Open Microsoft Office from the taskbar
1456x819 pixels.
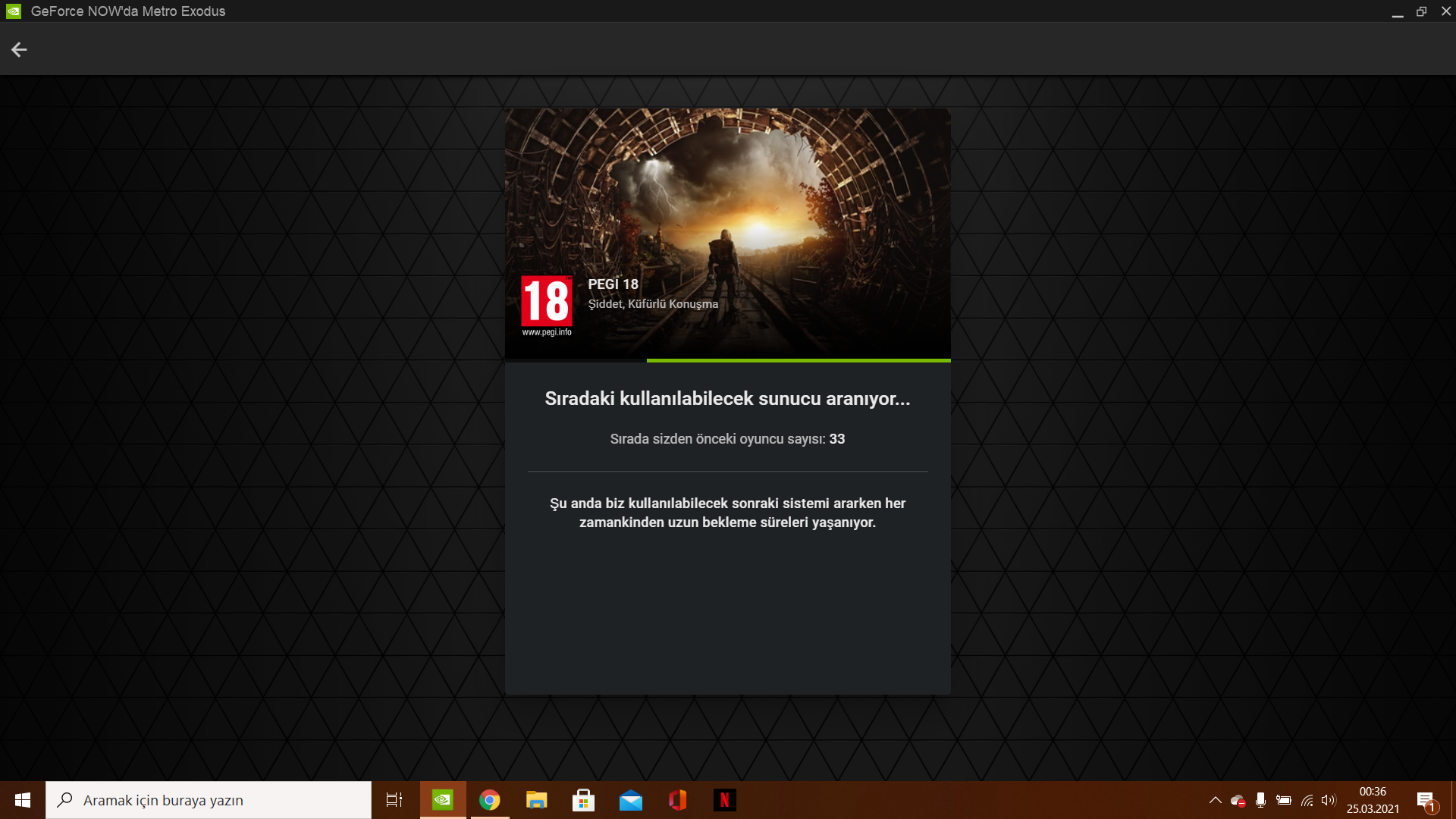677,800
